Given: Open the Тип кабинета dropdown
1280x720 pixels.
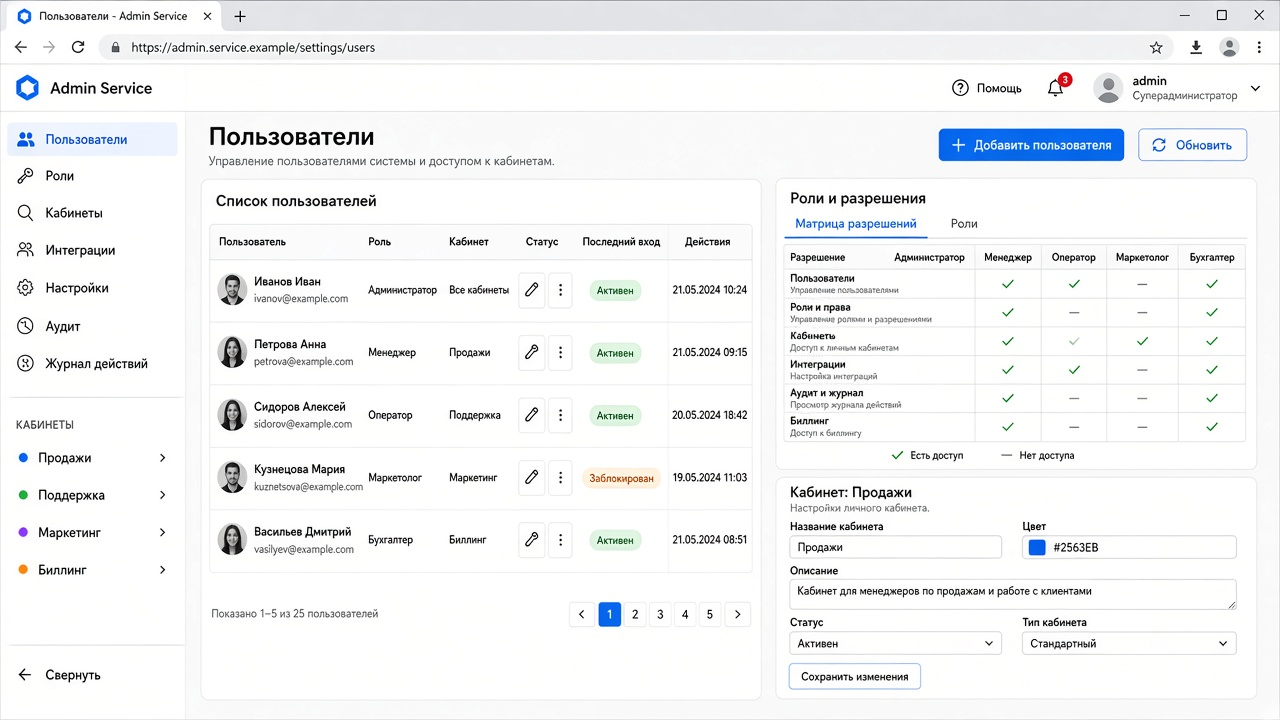Looking at the screenshot, I should [1129, 644].
